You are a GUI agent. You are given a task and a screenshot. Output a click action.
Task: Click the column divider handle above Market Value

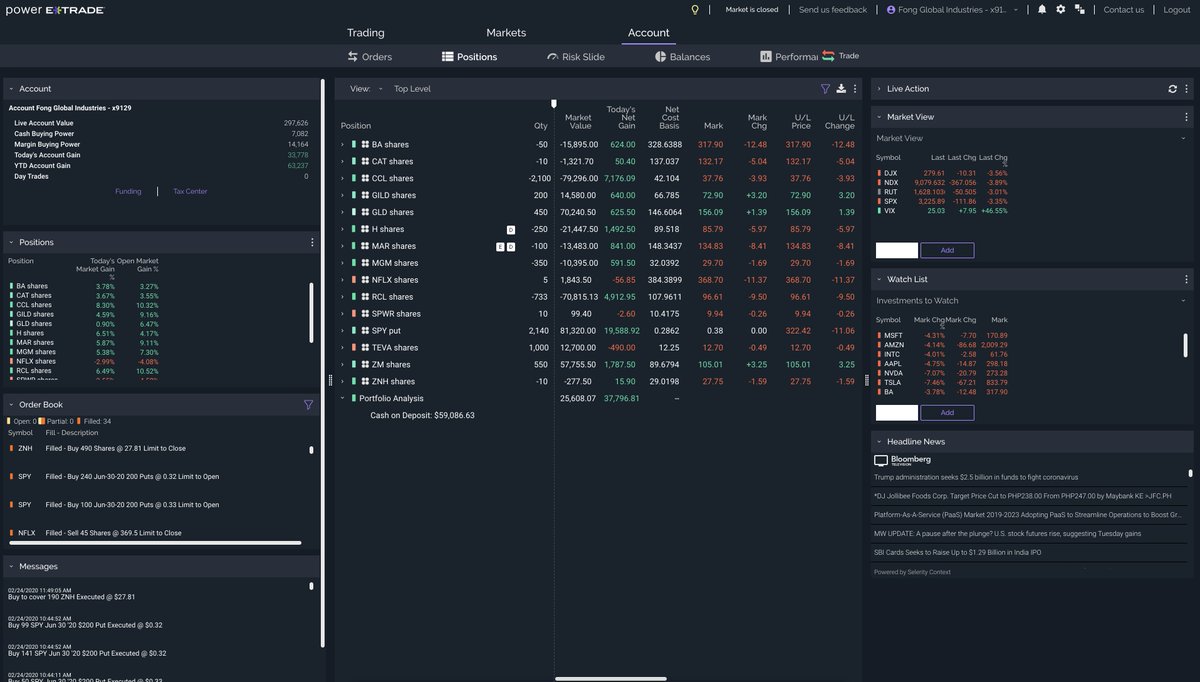coord(554,104)
